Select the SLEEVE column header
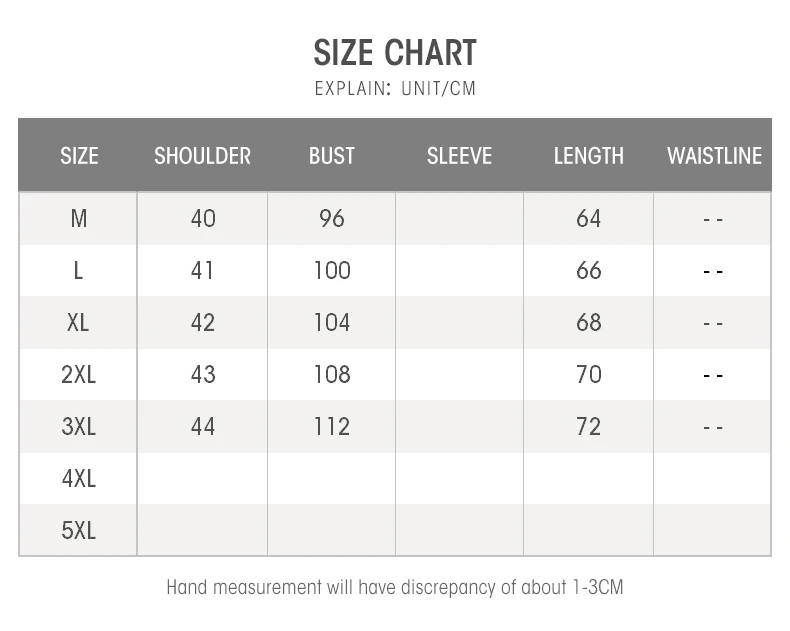This screenshot has height=631, width=790. (x=459, y=156)
